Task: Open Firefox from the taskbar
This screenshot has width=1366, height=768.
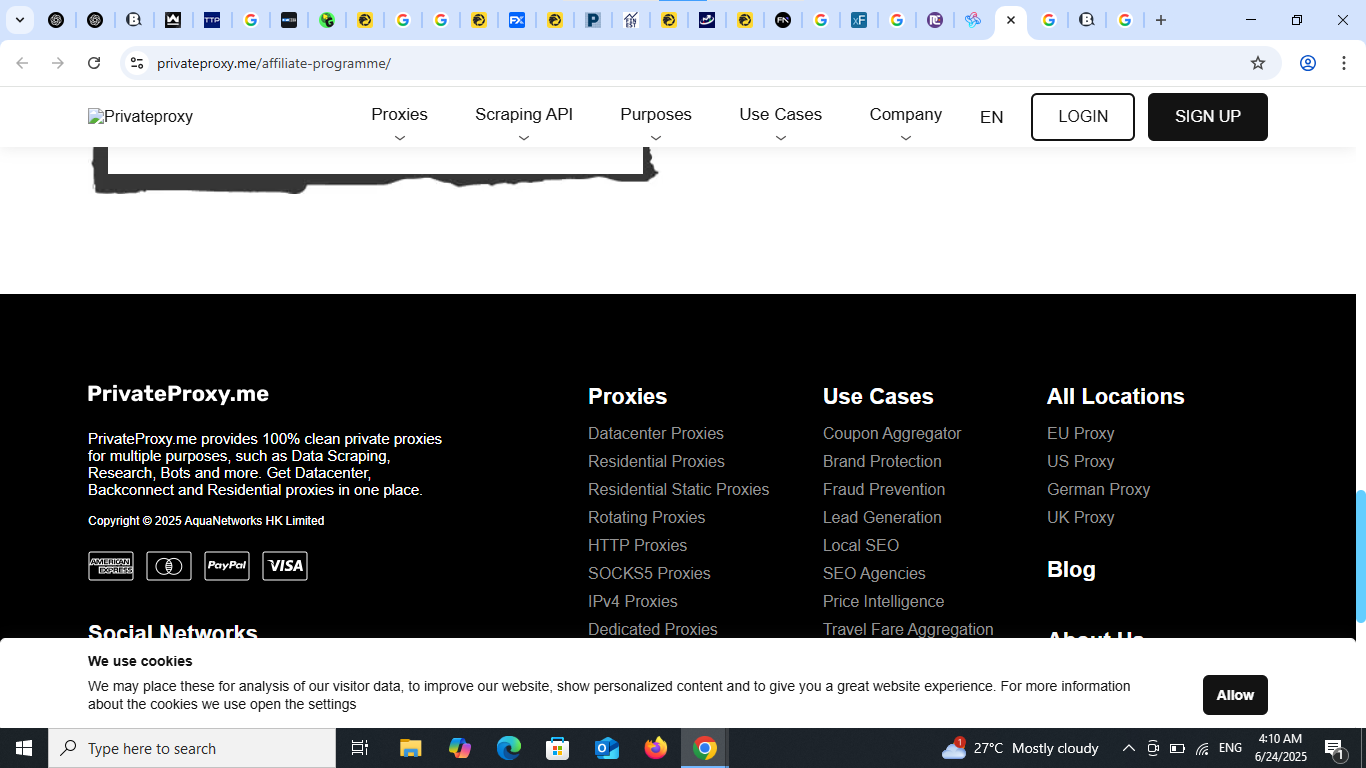Action: [x=656, y=748]
